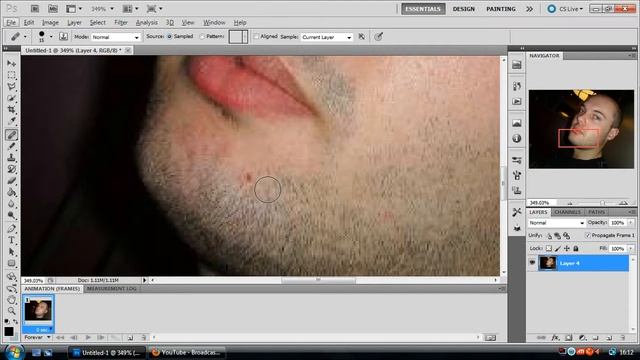The image size is (640, 360).
Task: Open the Filter menu
Action: click(121, 22)
